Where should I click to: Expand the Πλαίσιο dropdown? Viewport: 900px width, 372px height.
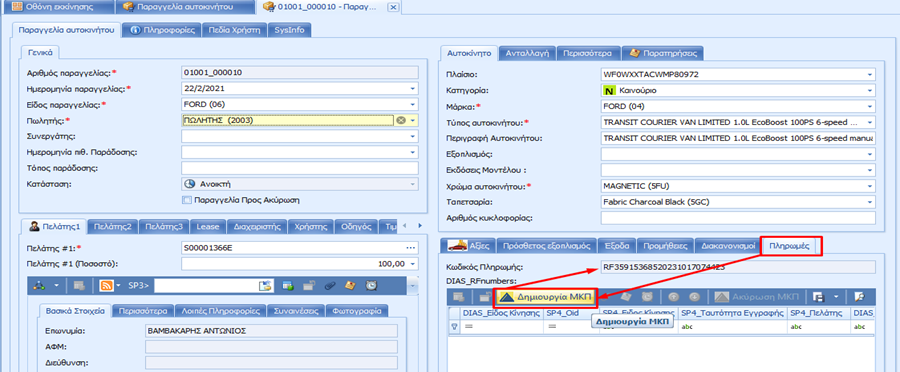[x=870, y=75]
